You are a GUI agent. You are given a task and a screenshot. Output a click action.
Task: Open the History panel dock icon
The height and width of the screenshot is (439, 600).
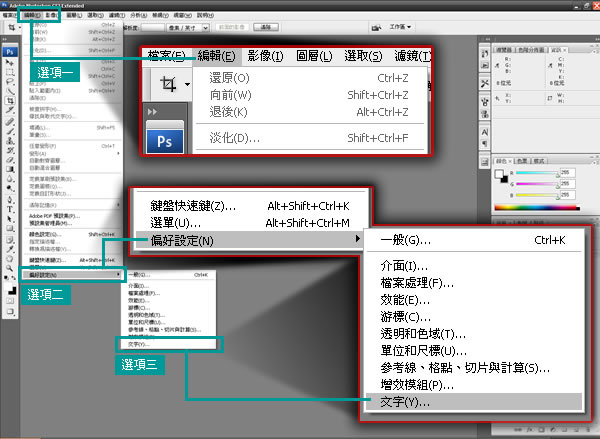click(x=485, y=54)
